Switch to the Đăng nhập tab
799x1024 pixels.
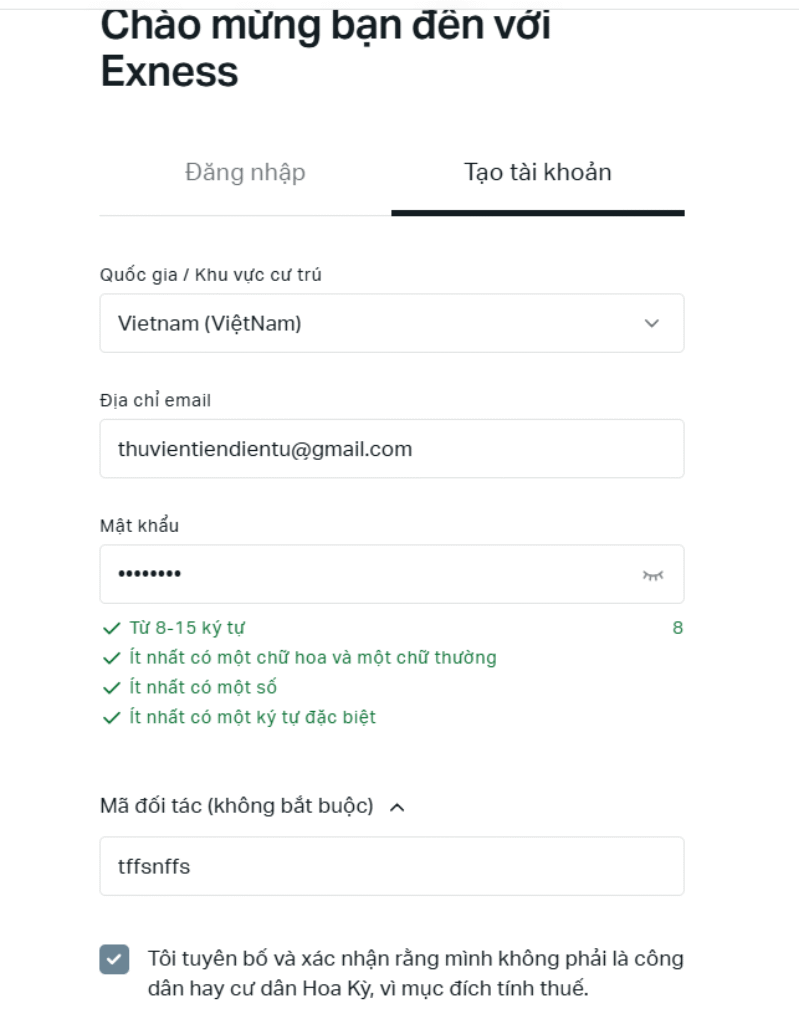pyautogui.click(x=245, y=173)
